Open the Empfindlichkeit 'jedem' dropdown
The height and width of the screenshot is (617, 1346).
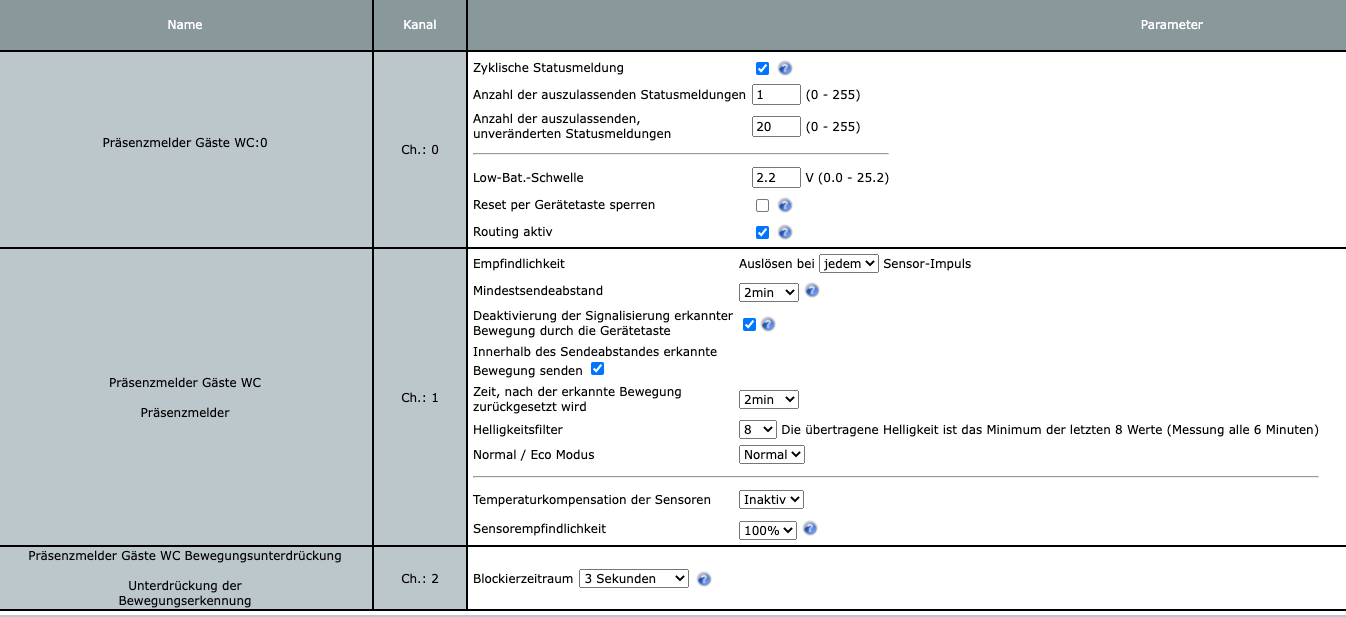(848, 264)
